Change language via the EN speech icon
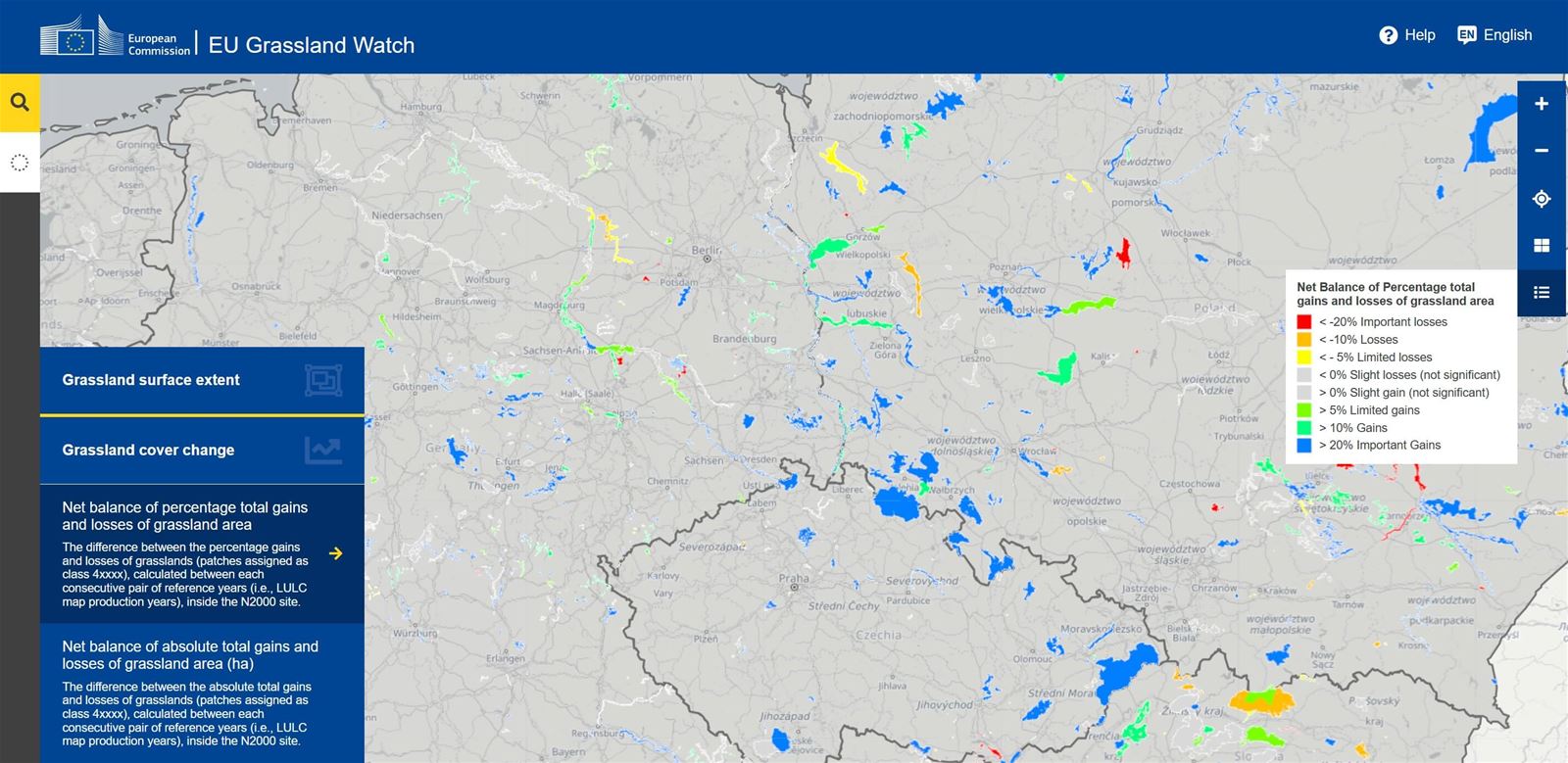Screen dimensions: 1568x763 [1466, 35]
